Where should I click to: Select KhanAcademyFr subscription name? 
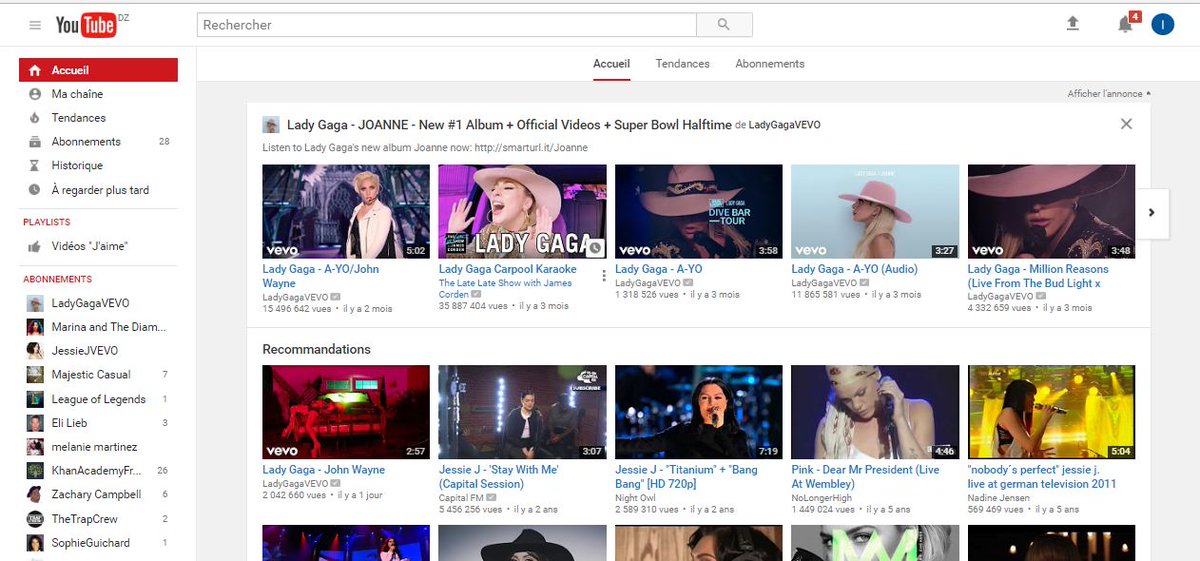pos(97,471)
